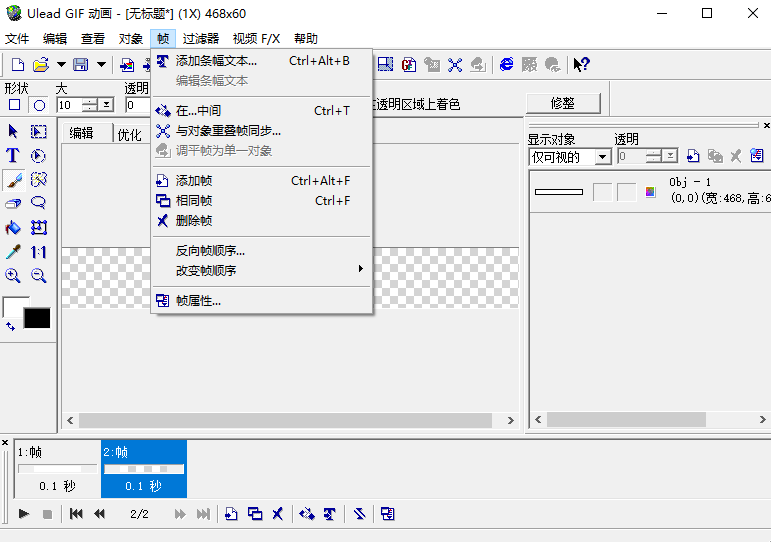
Task: Choose the Lasso selection tool
Action: [x=39, y=204]
